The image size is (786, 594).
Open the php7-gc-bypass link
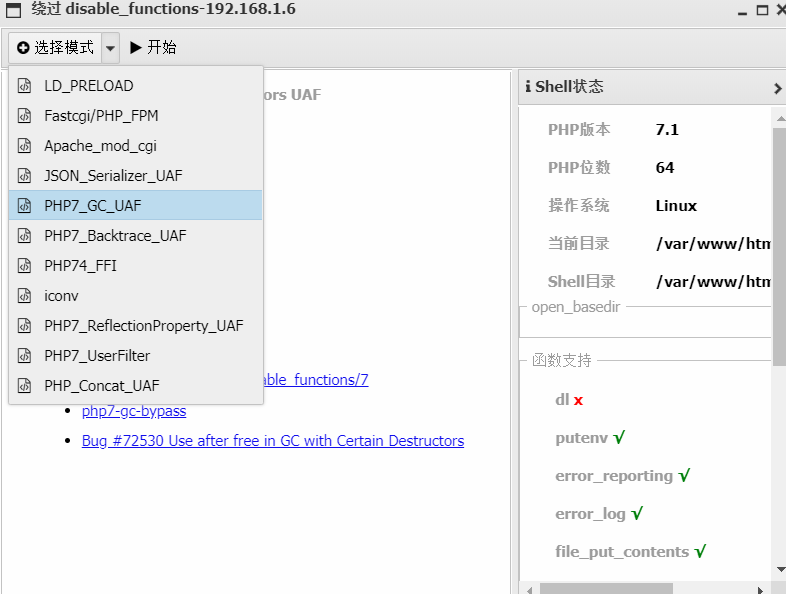click(134, 411)
